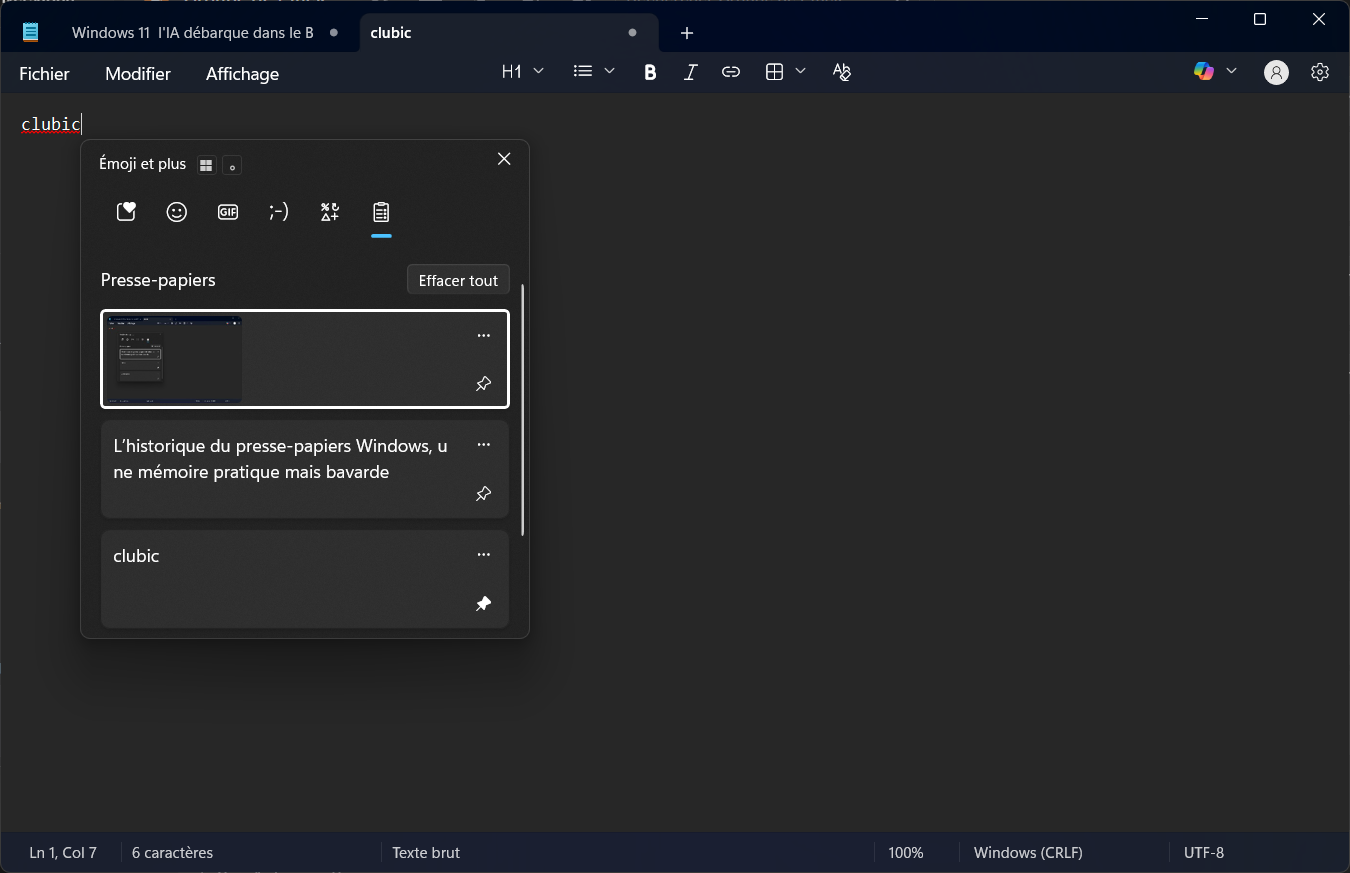Image resolution: width=1350 pixels, height=873 pixels.
Task: Insert a link using toolbar icon
Action: 731,72
